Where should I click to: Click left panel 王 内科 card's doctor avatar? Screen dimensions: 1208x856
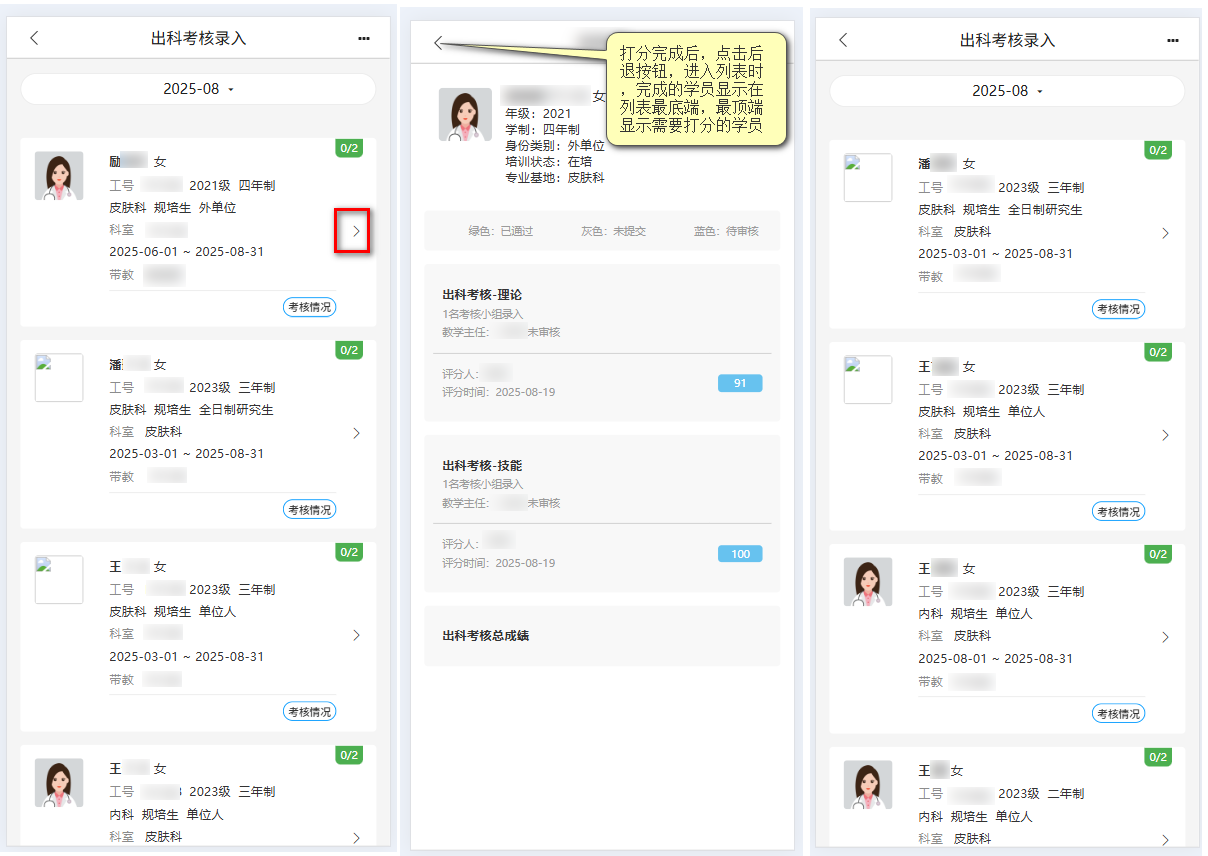tap(59, 782)
